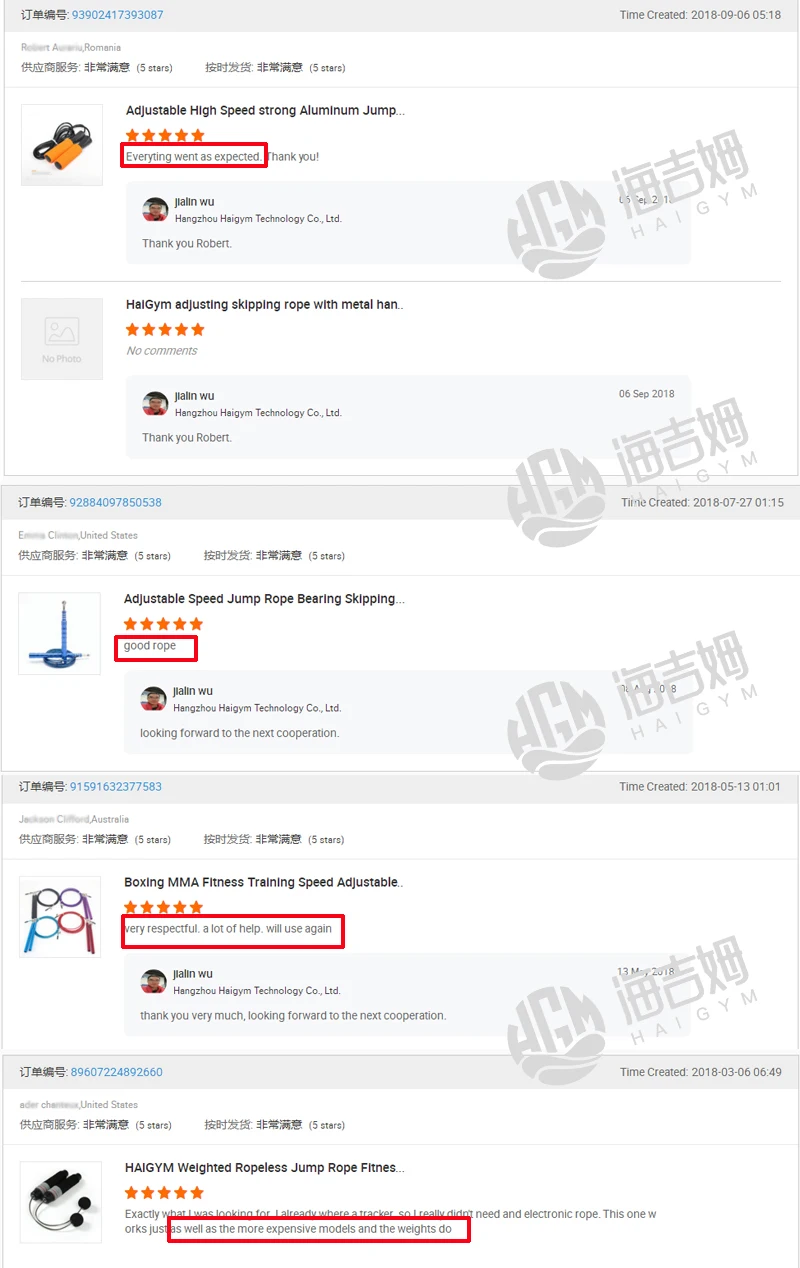Open Adjustable High Speed strong Aluminum Jump product
Viewport: 800px width, 1268px height.
point(265,111)
